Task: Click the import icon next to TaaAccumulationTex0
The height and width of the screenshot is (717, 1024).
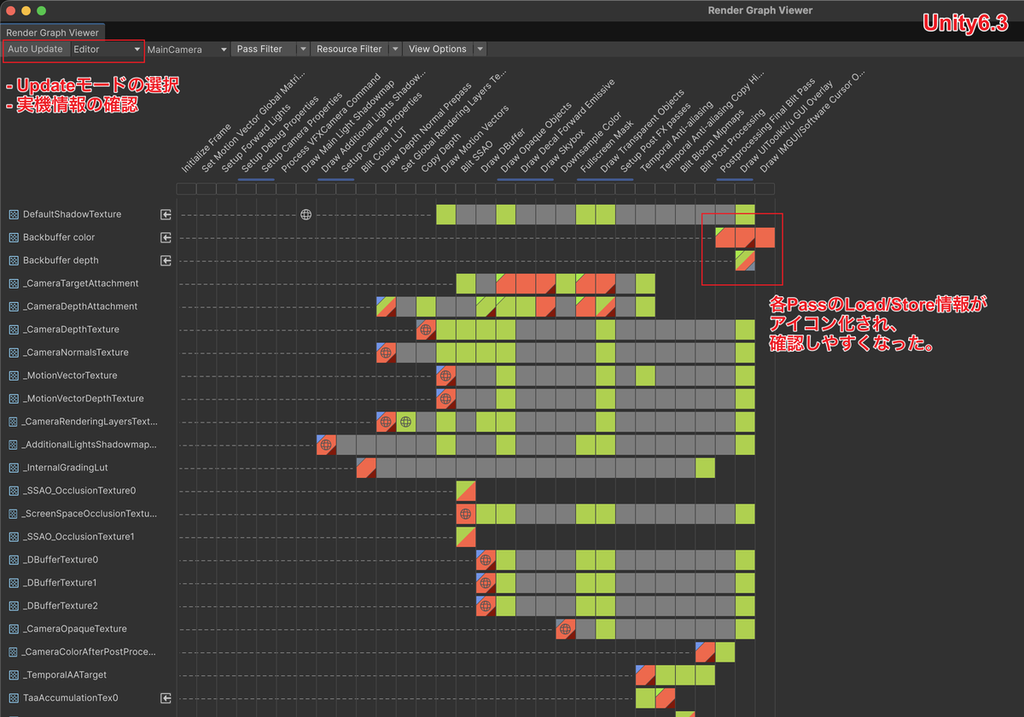Action: click(166, 698)
